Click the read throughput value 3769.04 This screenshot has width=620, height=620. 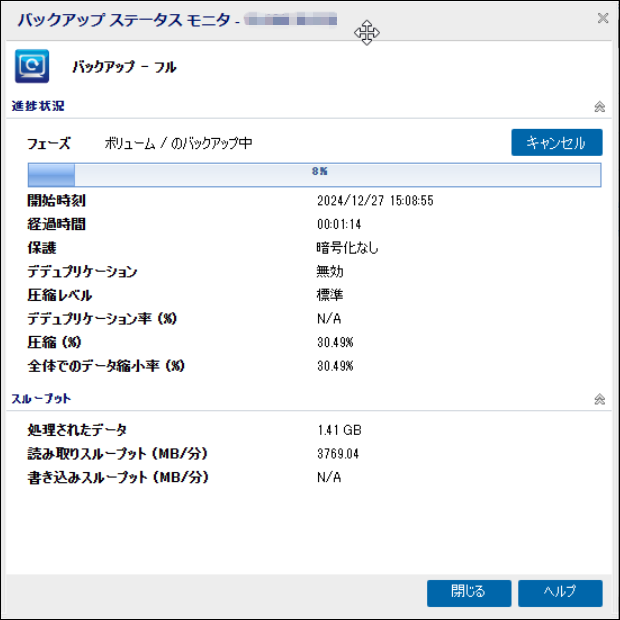tap(338, 454)
